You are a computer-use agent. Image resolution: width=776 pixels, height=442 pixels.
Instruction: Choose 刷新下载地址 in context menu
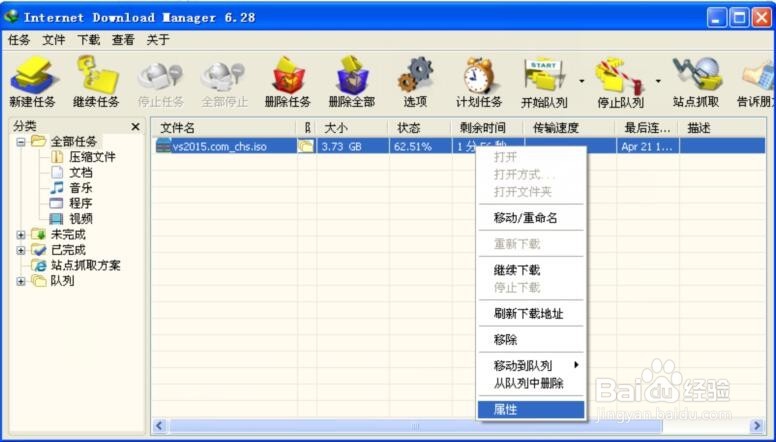(x=531, y=313)
